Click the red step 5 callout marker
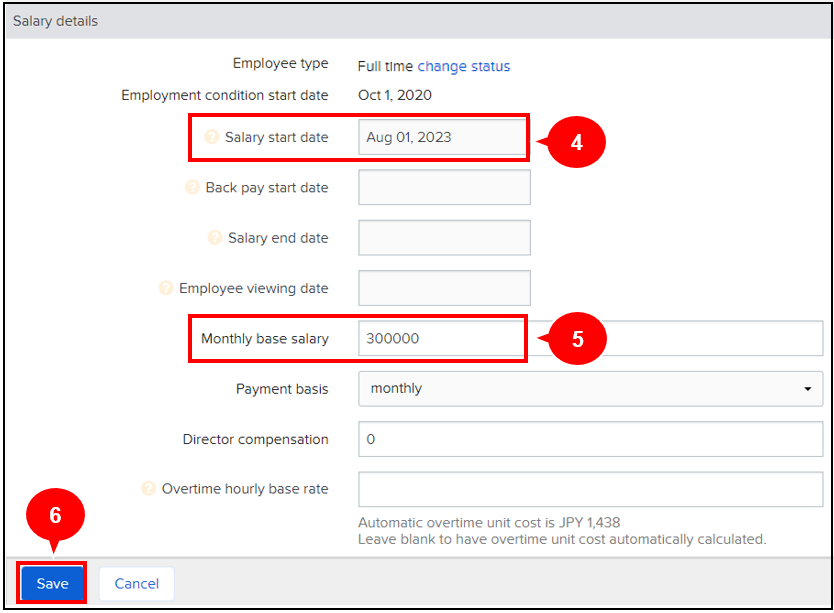 pyautogui.click(x=577, y=339)
